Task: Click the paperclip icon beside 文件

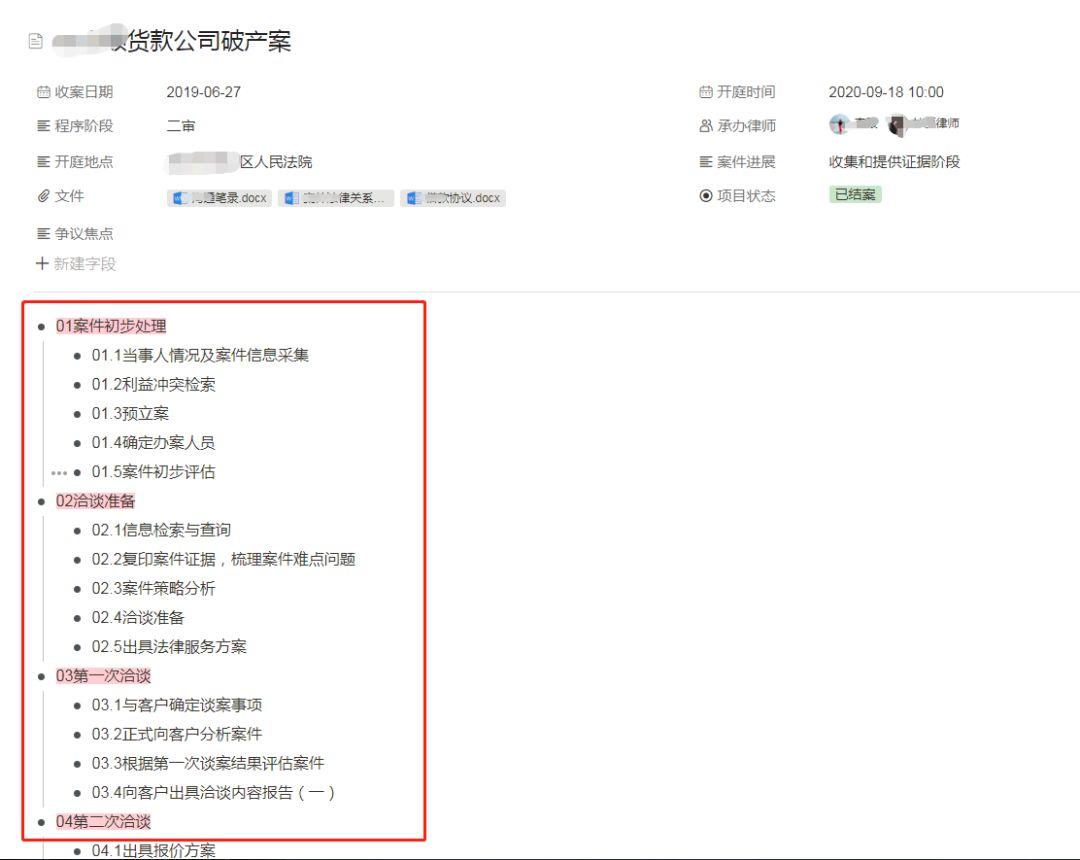Action: (43, 196)
